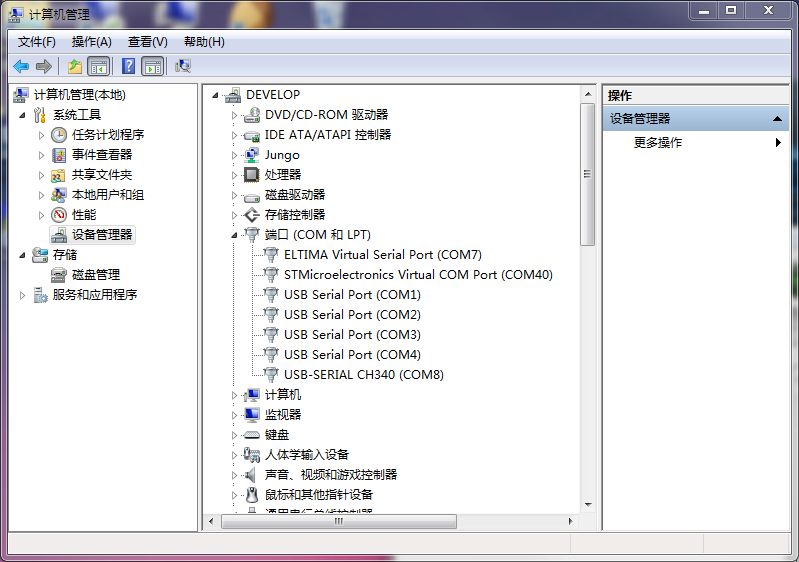Expand the 任务计划程序 node
The width and height of the screenshot is (799, 562).
41,136
